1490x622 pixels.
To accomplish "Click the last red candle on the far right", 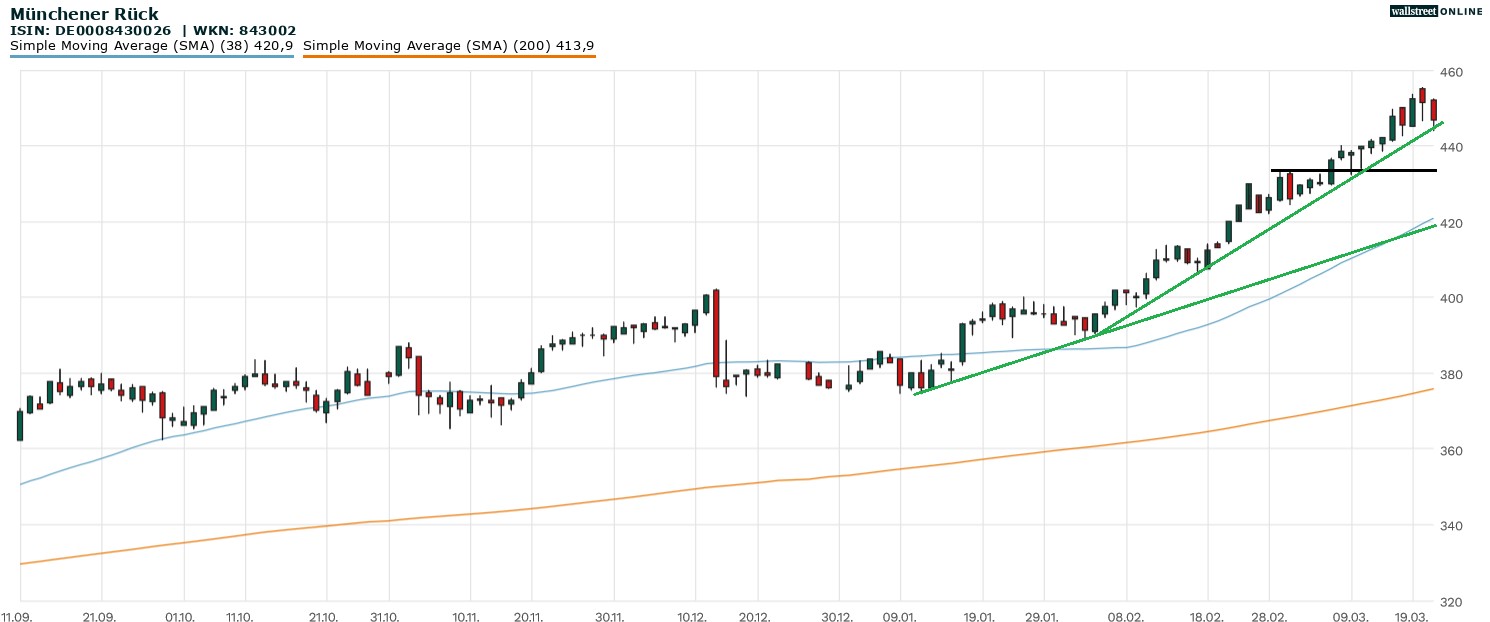I will pyautogui.click(x=1434, y=110).
